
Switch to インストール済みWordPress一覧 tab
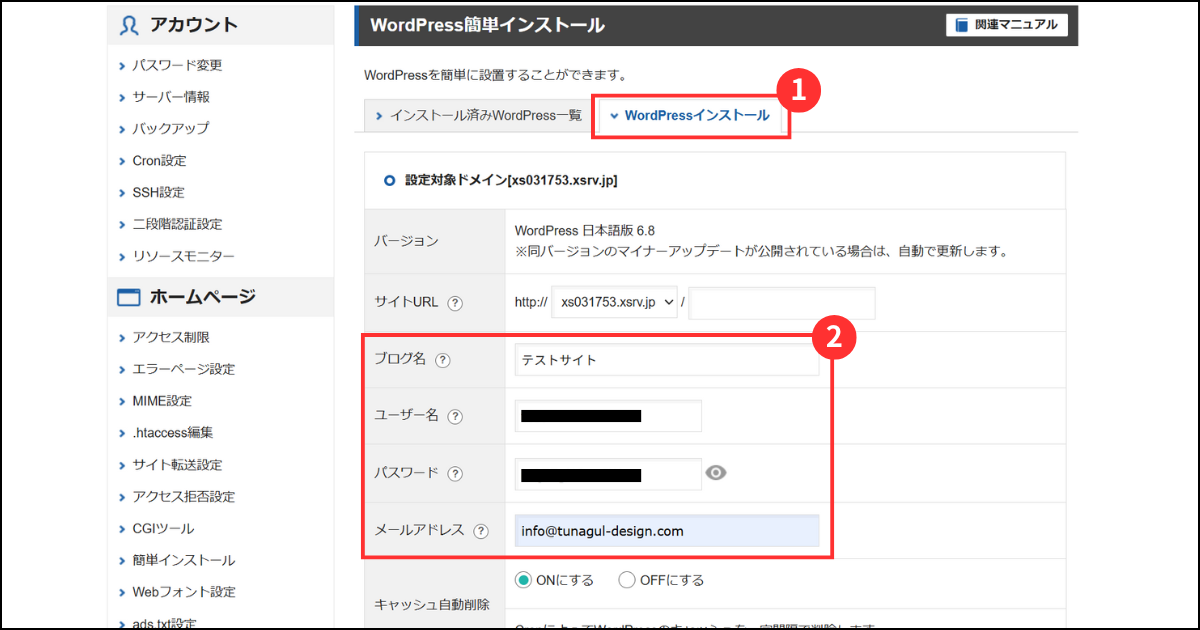coord(478,116)
